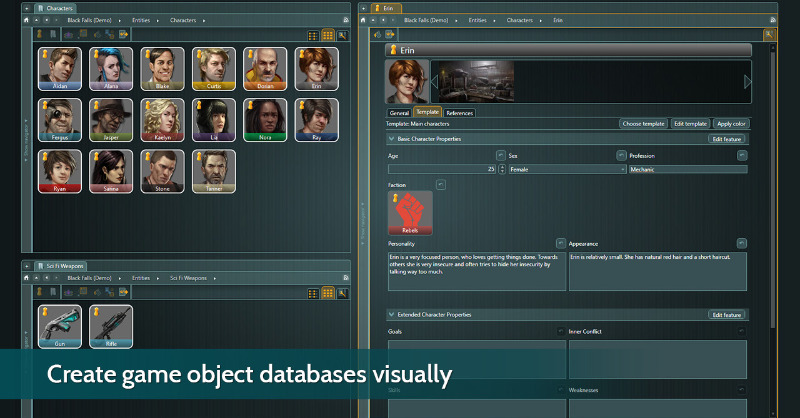
Task: Collapse the Extended Character Properties section
Action: [391, 315]
